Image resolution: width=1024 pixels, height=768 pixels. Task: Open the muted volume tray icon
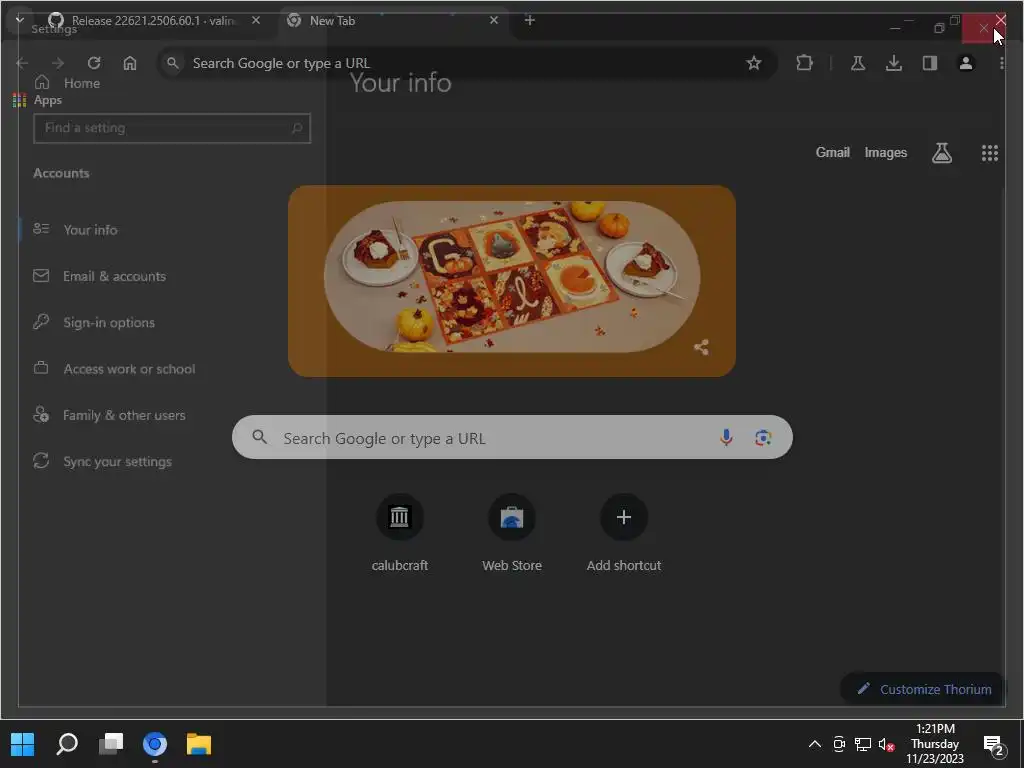(886, 744)
